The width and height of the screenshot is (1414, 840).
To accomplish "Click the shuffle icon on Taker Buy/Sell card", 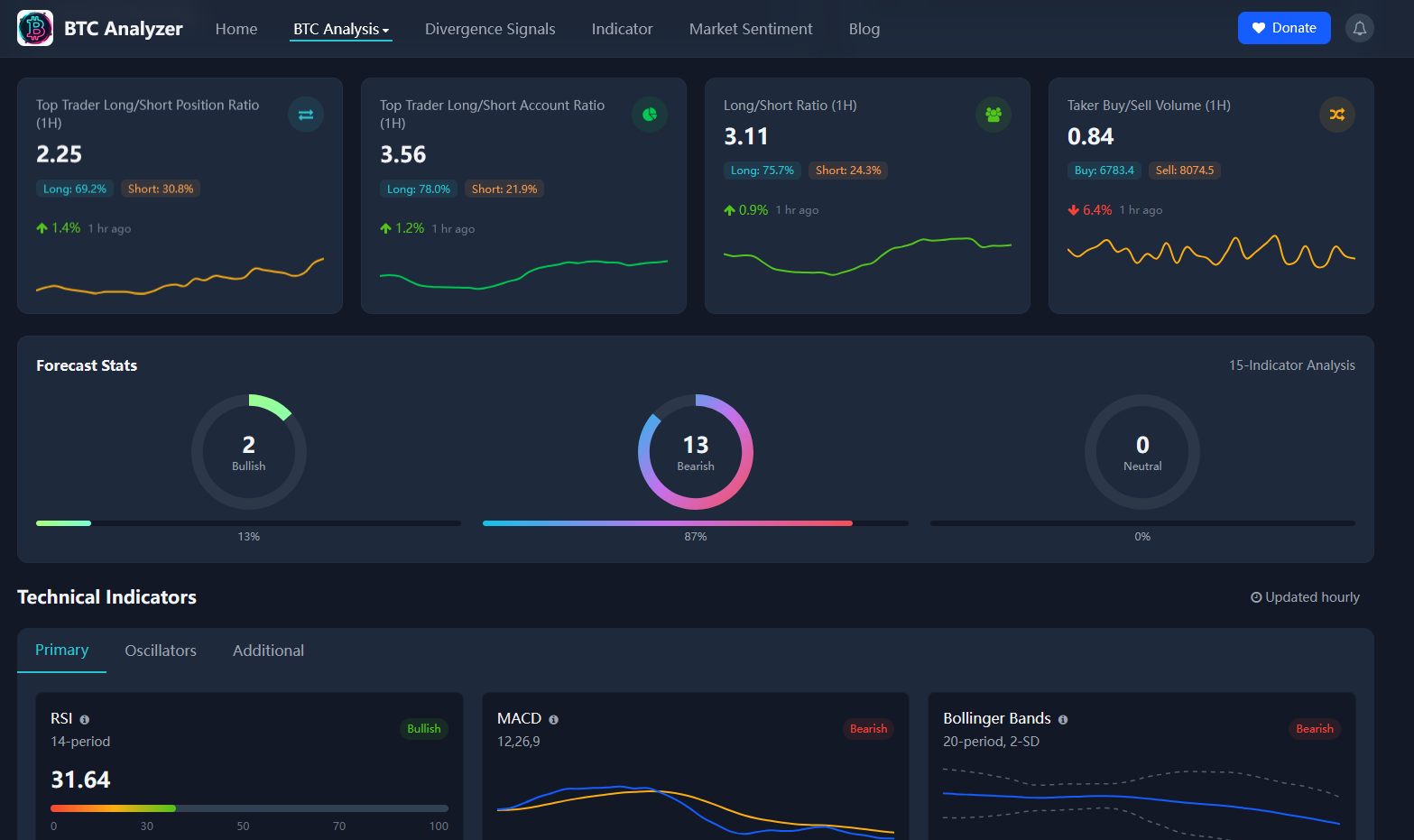I will coord(1337,115).
